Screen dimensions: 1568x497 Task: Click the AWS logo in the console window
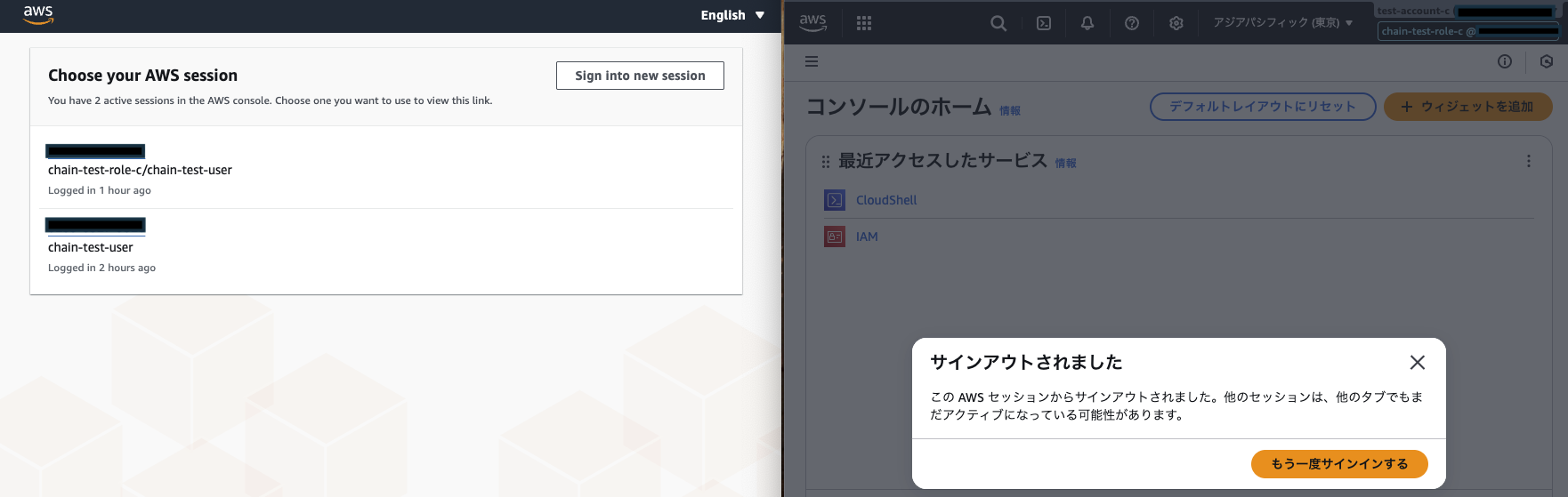pyautogui.click(x=812, y=22)
